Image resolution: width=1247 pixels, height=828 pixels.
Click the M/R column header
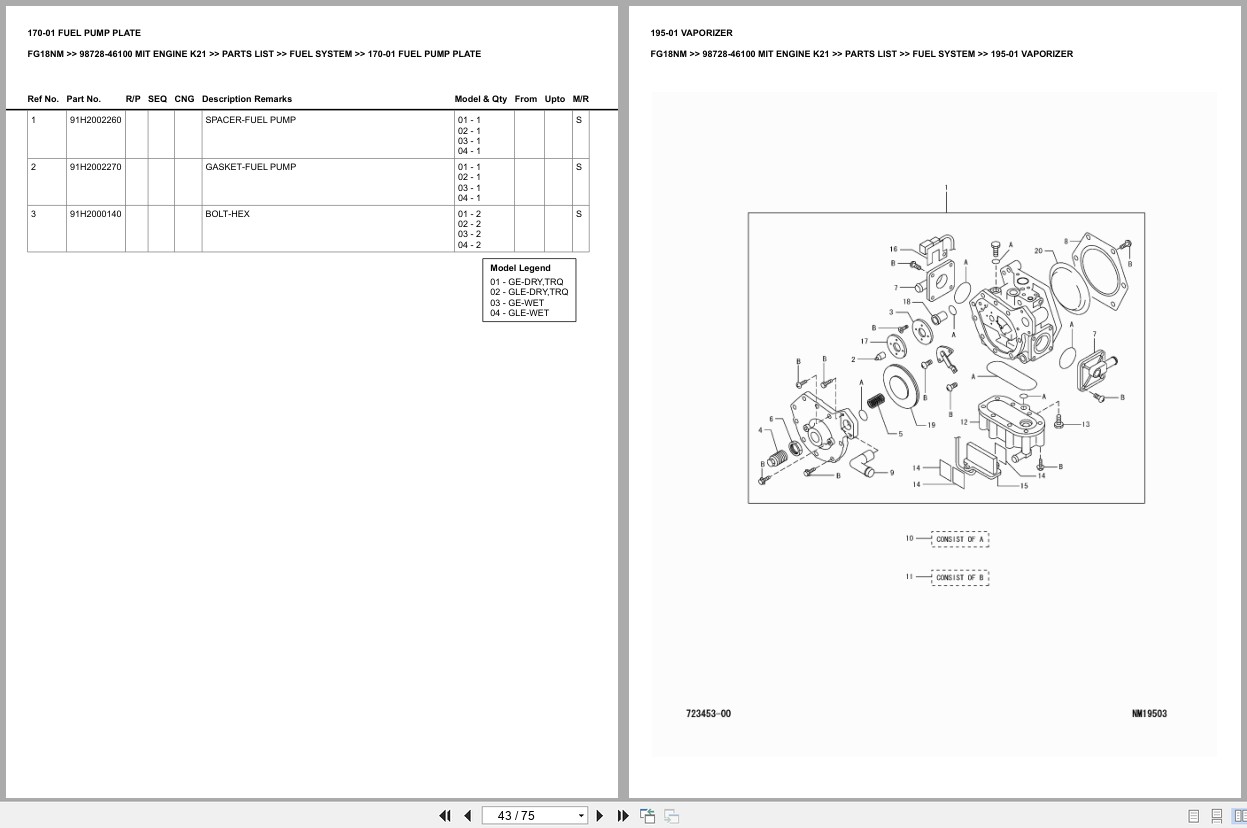click(581, 99)
